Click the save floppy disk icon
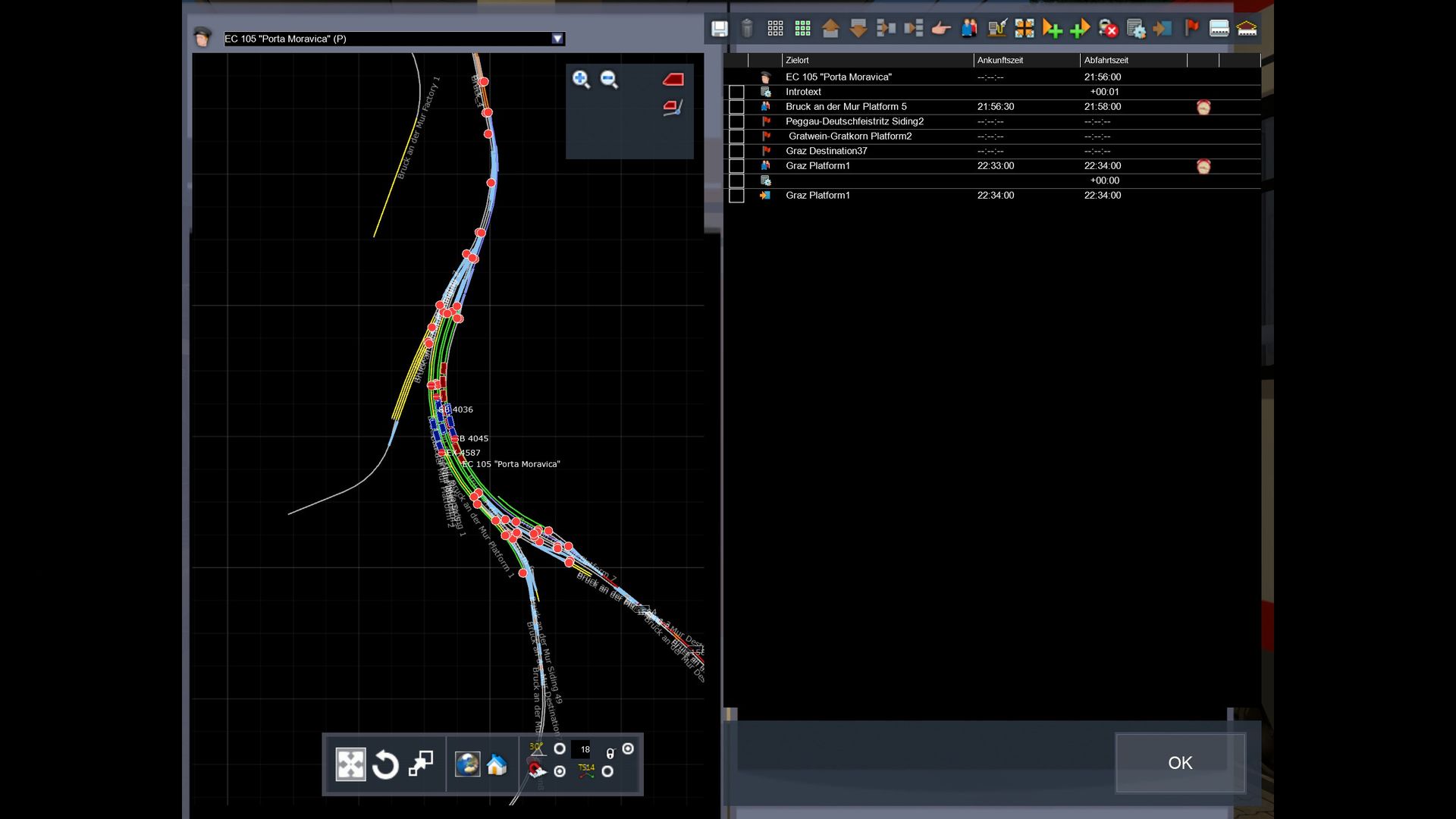Image resolution: width=1456 pixels, height=819 pixels. [719, 29]
